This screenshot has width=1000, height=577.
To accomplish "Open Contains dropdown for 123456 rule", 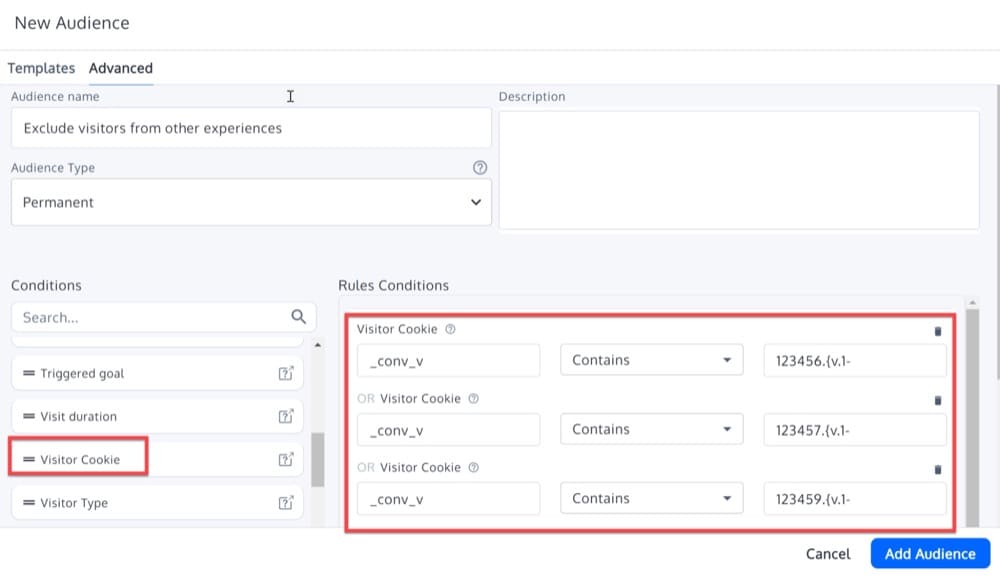I will click(x=652, y=360).
